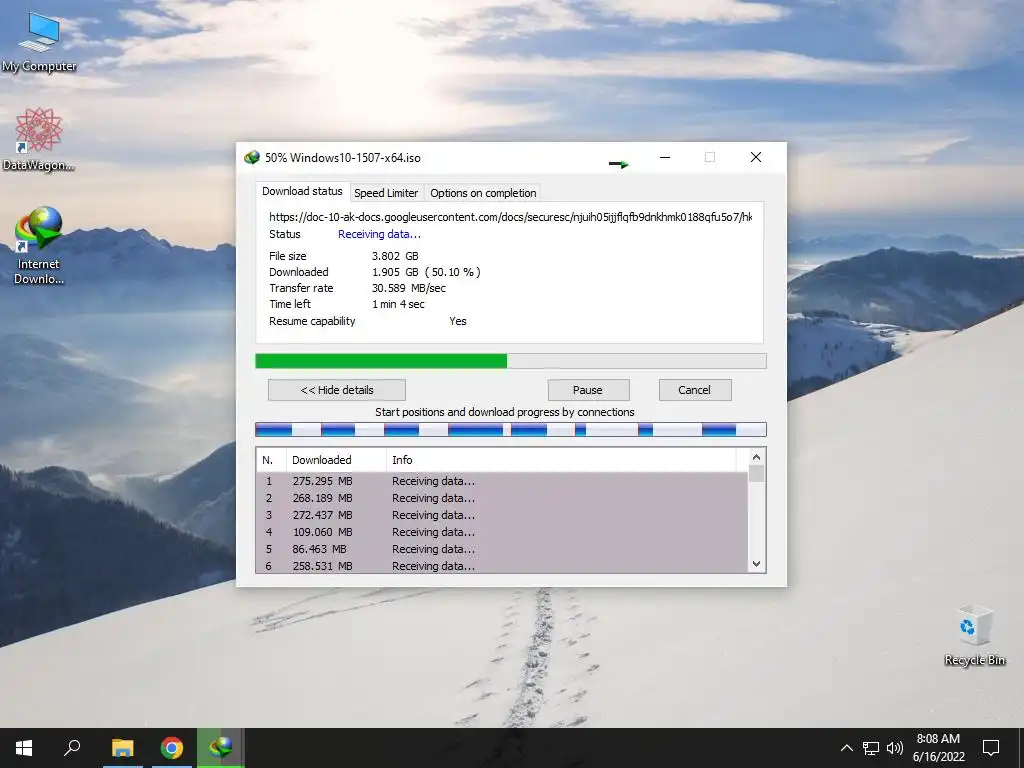Click the Windows Start button
Viewport: 1024px width, 768px height.
coord(24,748)
